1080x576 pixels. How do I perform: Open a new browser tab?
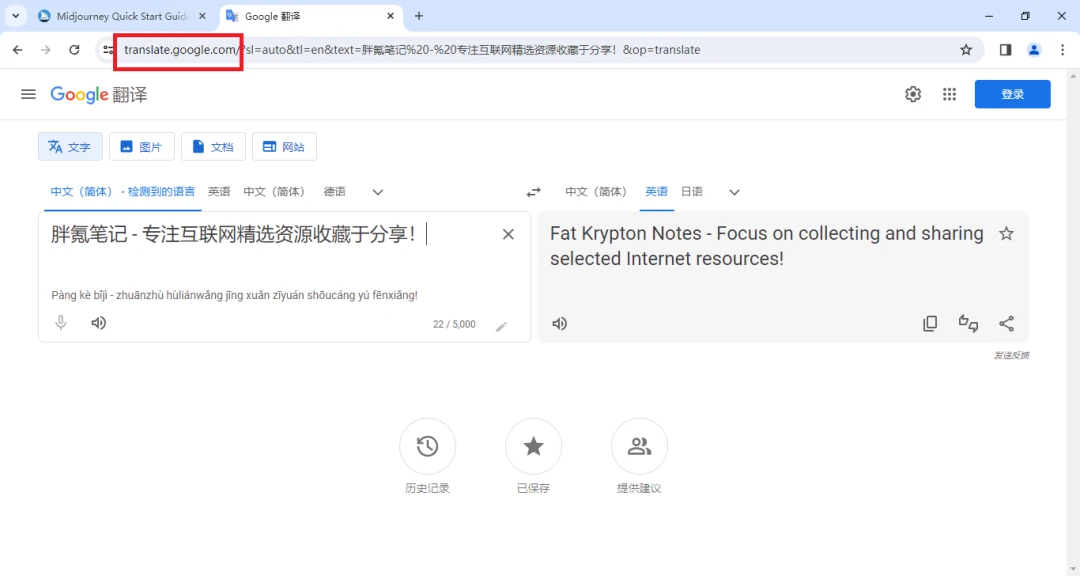419,16
